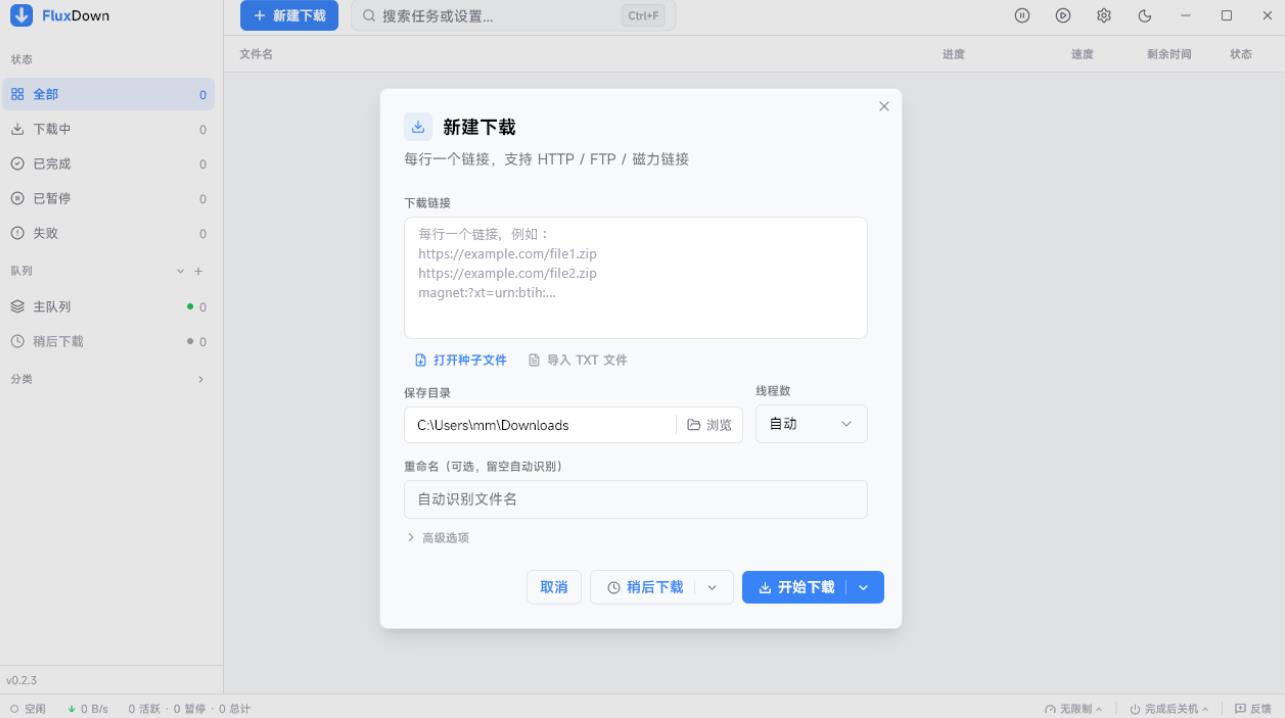Select 下载中 in the sidebar

[x=108, y=129]
